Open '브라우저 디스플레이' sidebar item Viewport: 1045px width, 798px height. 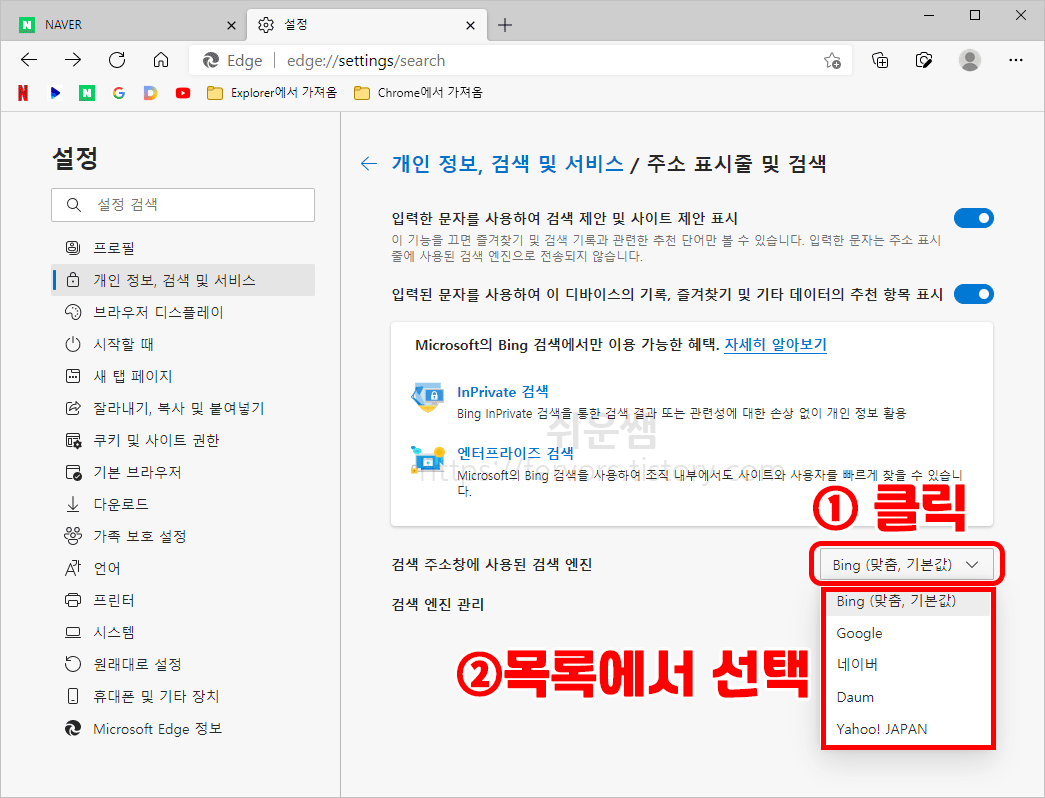click(x=183, y=312)
